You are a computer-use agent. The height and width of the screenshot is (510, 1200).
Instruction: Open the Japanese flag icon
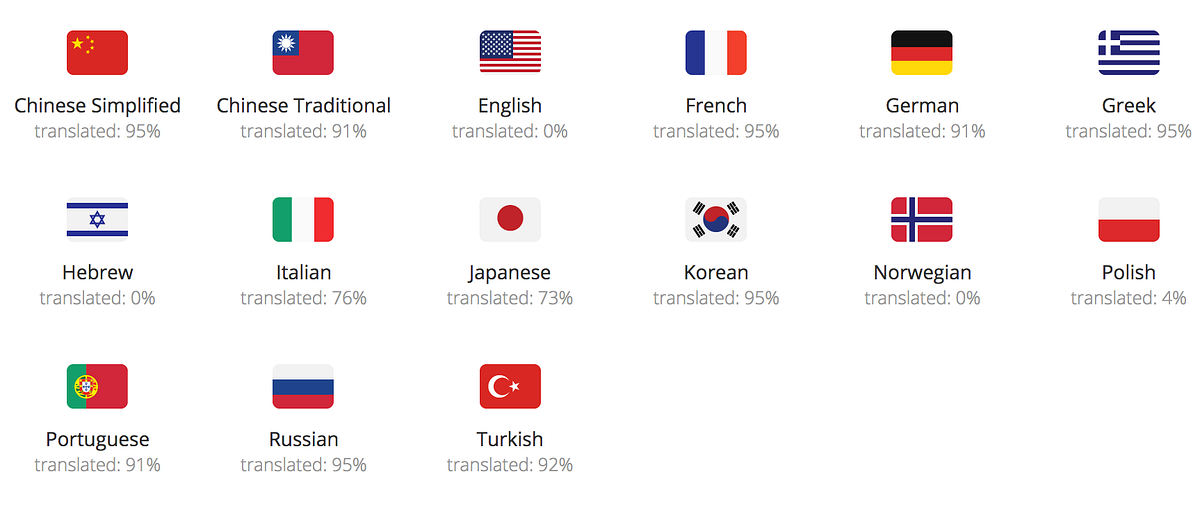510,220
